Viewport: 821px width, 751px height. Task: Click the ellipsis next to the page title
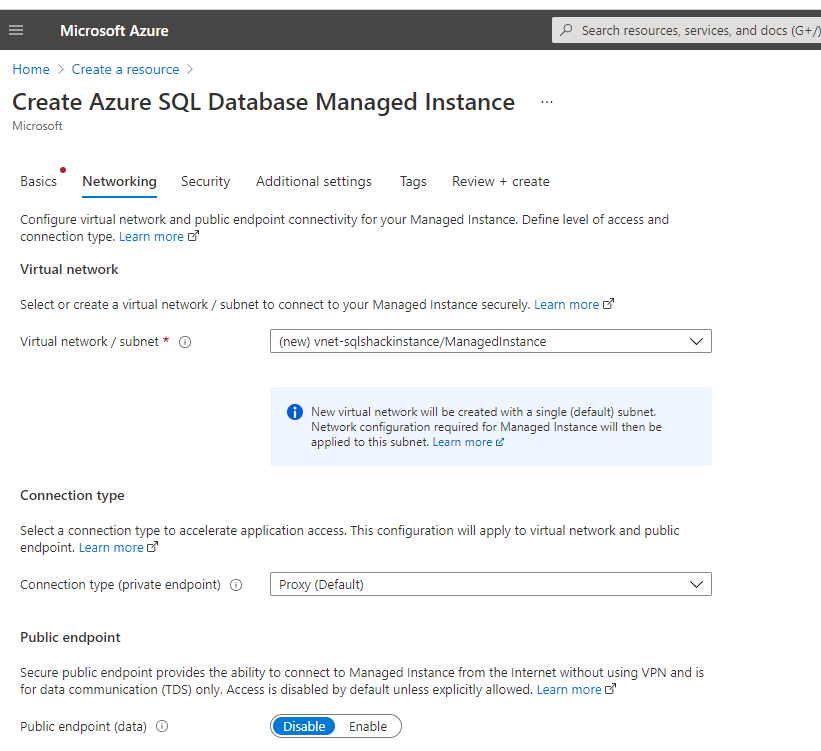546,100
